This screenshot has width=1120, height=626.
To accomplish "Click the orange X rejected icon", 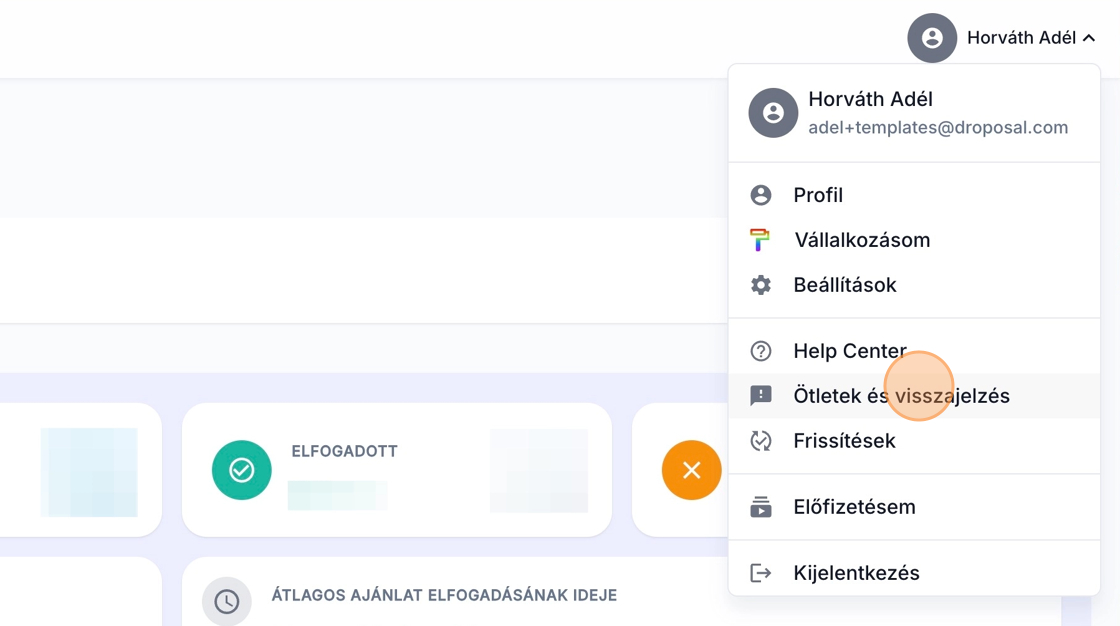I will pos(691,470).
